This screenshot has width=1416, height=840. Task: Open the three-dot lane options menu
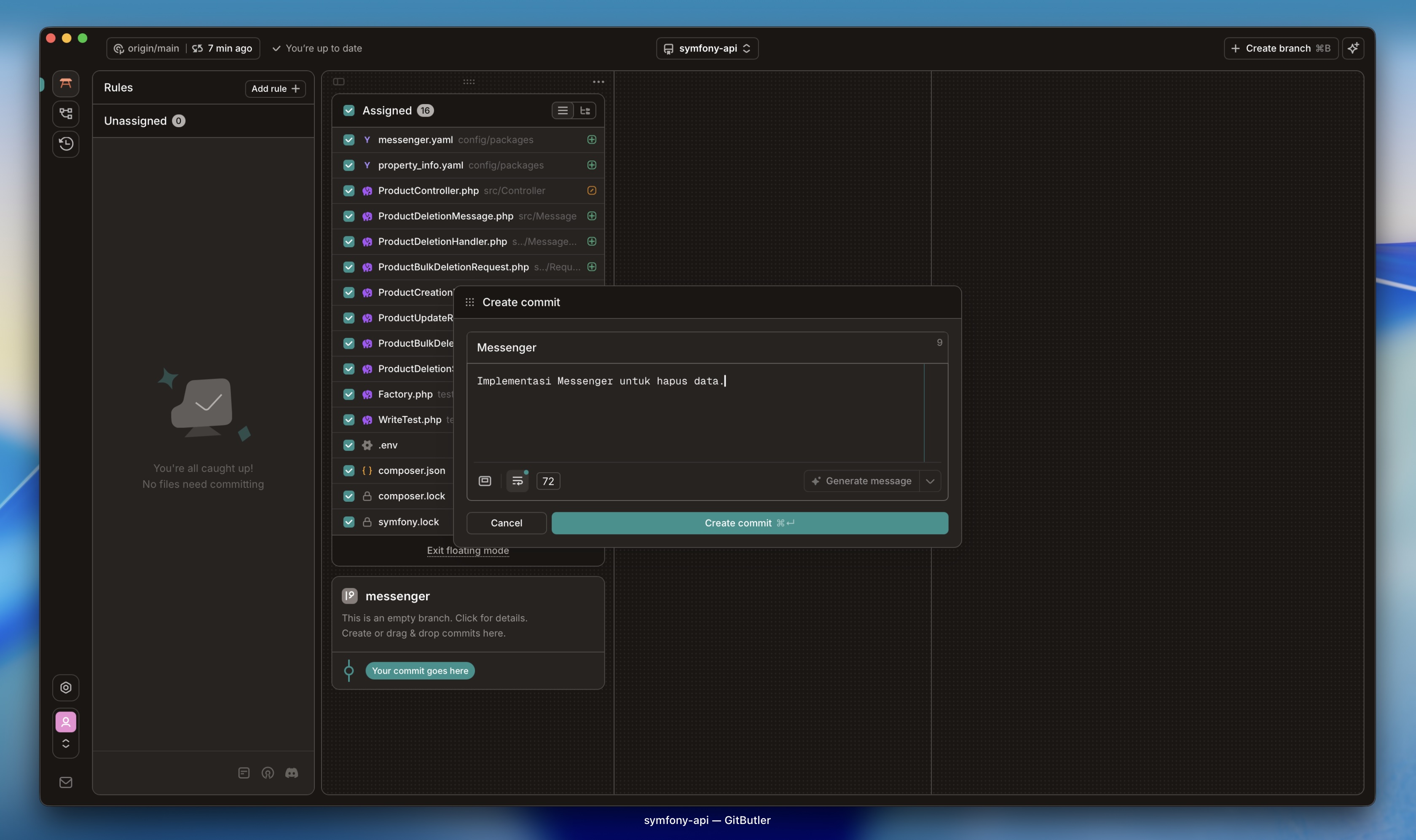(x=598, y=82)
